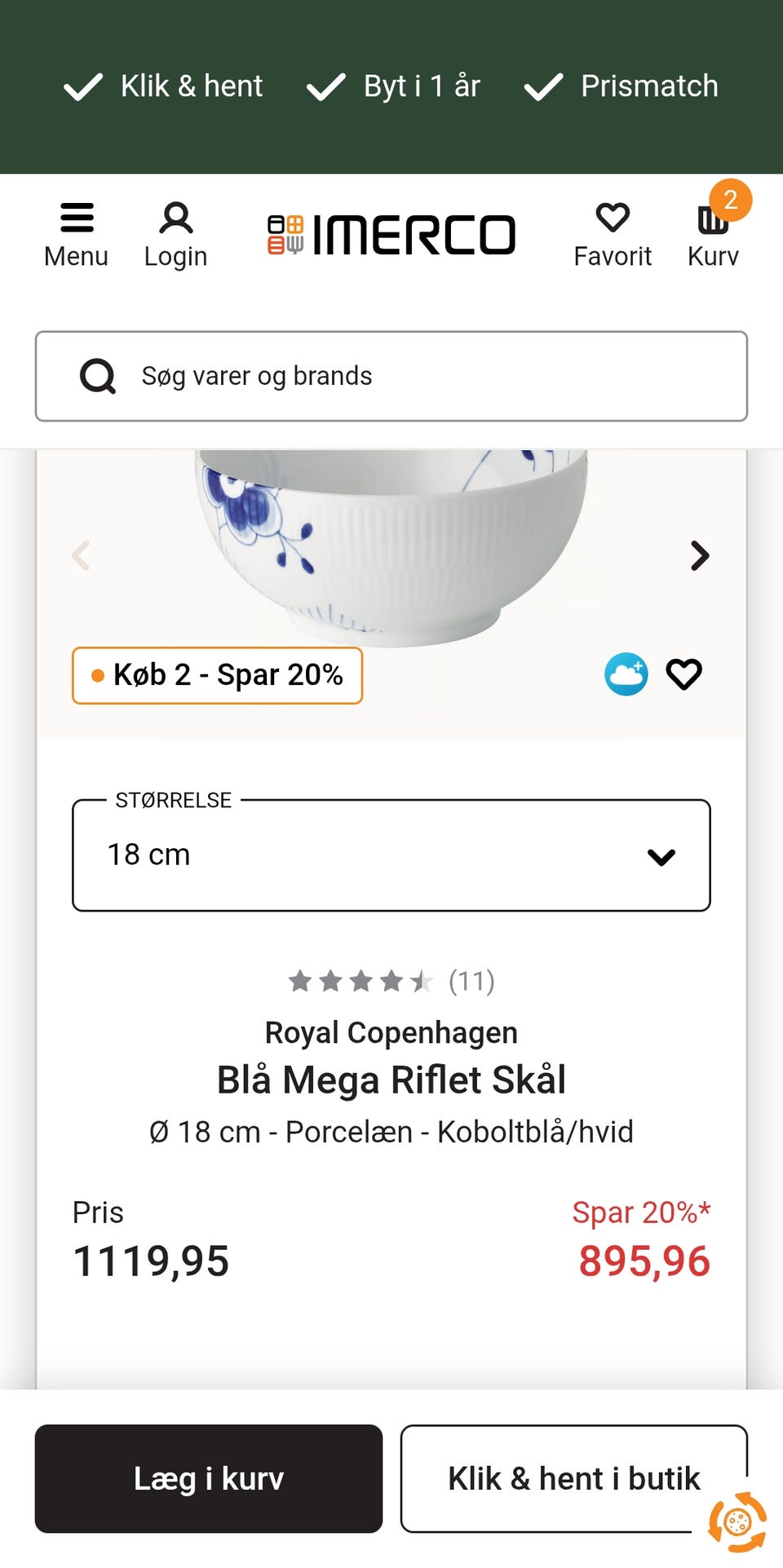Focus the Søg varer og brands field
783x1568 pixels.
[x=424, y=377]
